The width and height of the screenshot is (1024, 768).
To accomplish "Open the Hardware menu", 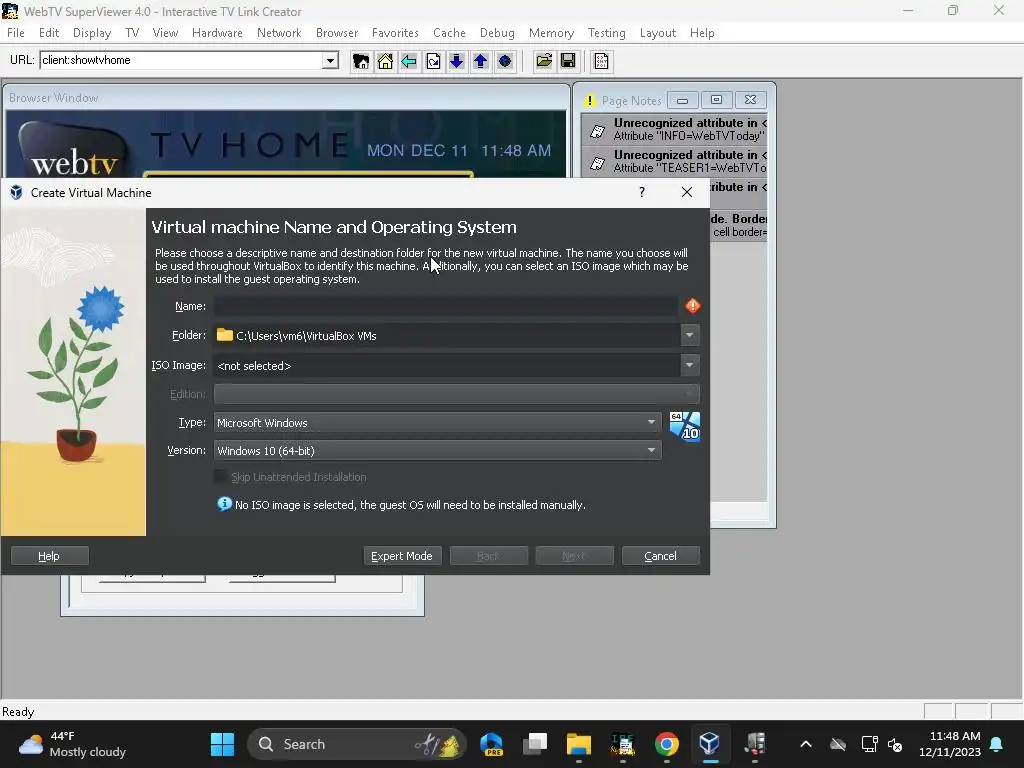I will click(x=217, y=33).
